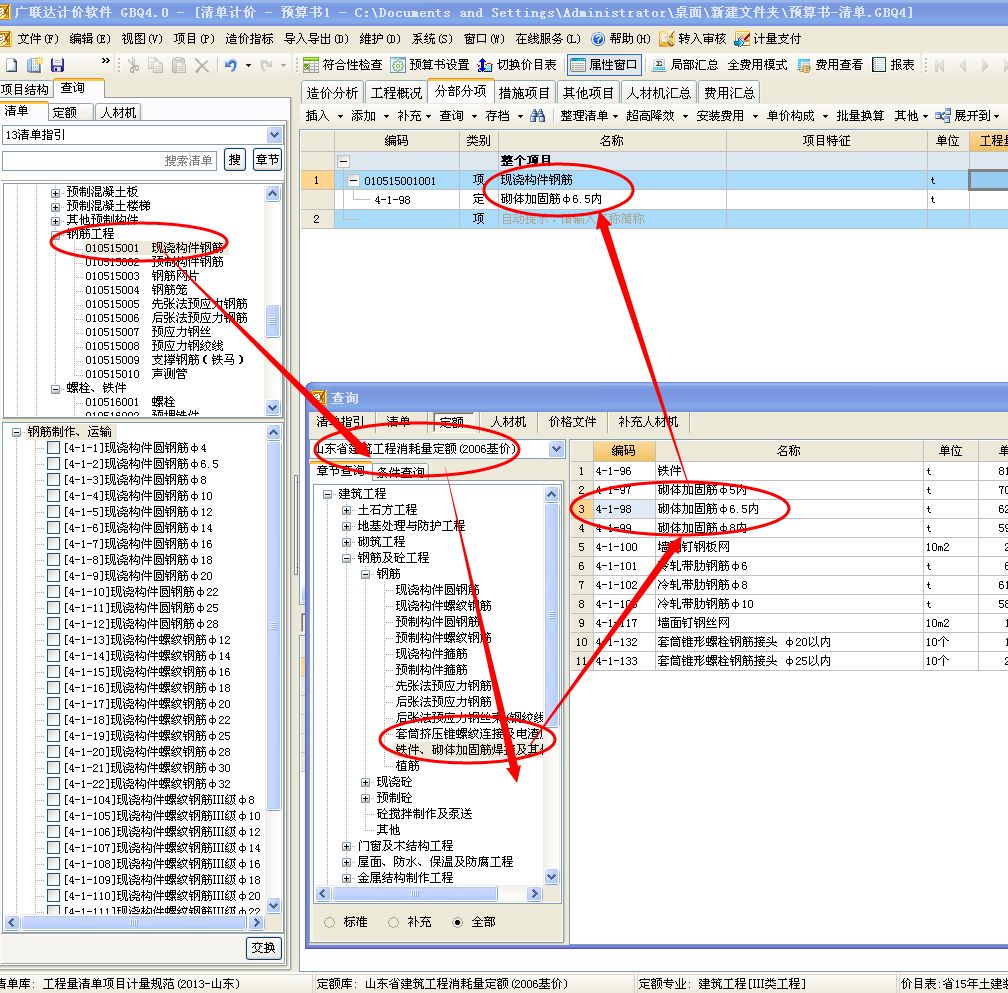Click the 切换价目表 icon
1008x993 pixels.
point(485,65)
